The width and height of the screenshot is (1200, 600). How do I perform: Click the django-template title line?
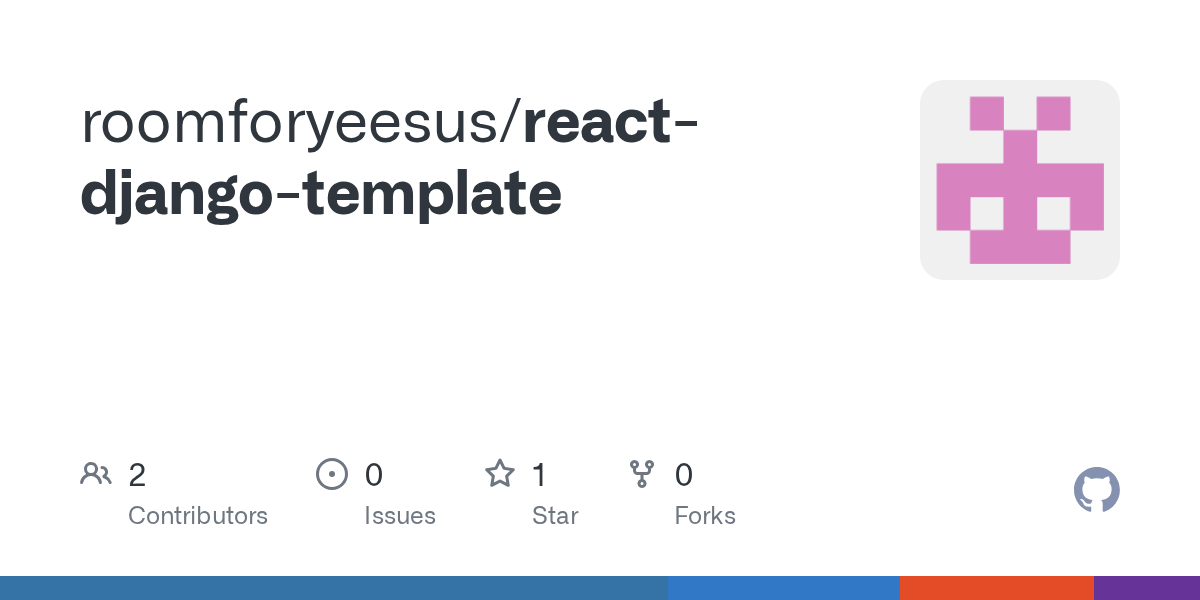point(320,193)
